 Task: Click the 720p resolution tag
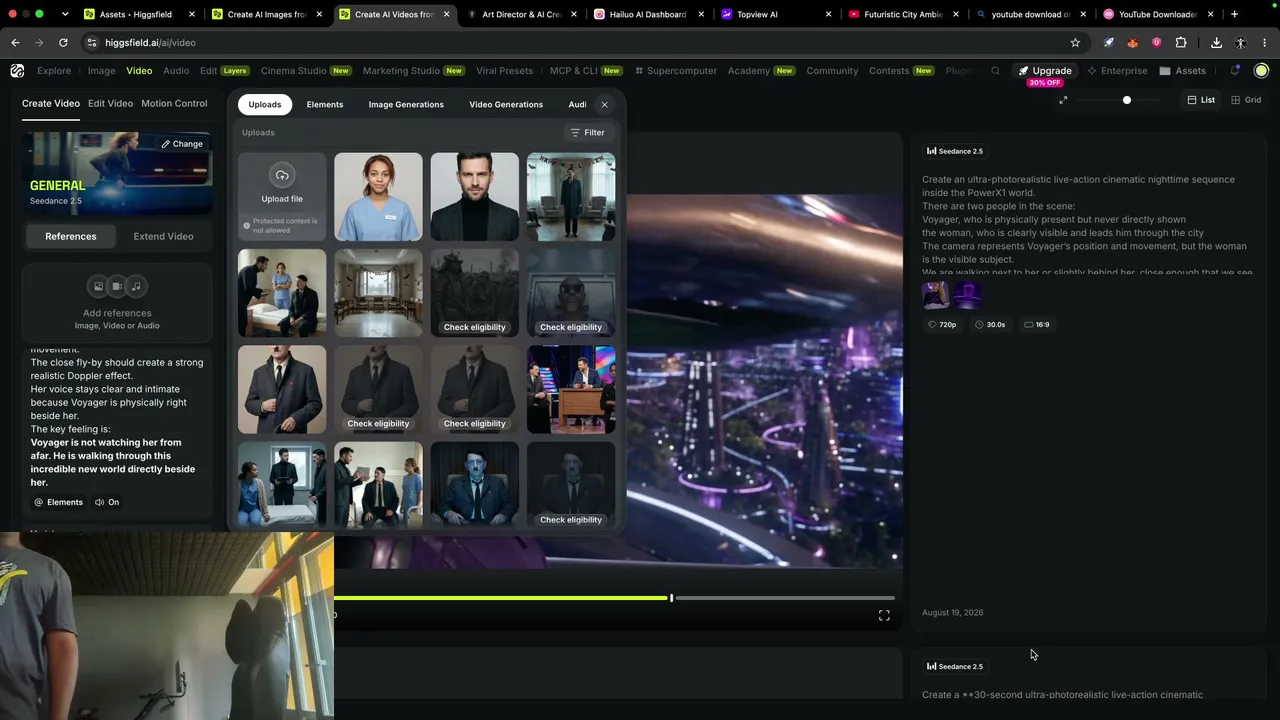942,324
